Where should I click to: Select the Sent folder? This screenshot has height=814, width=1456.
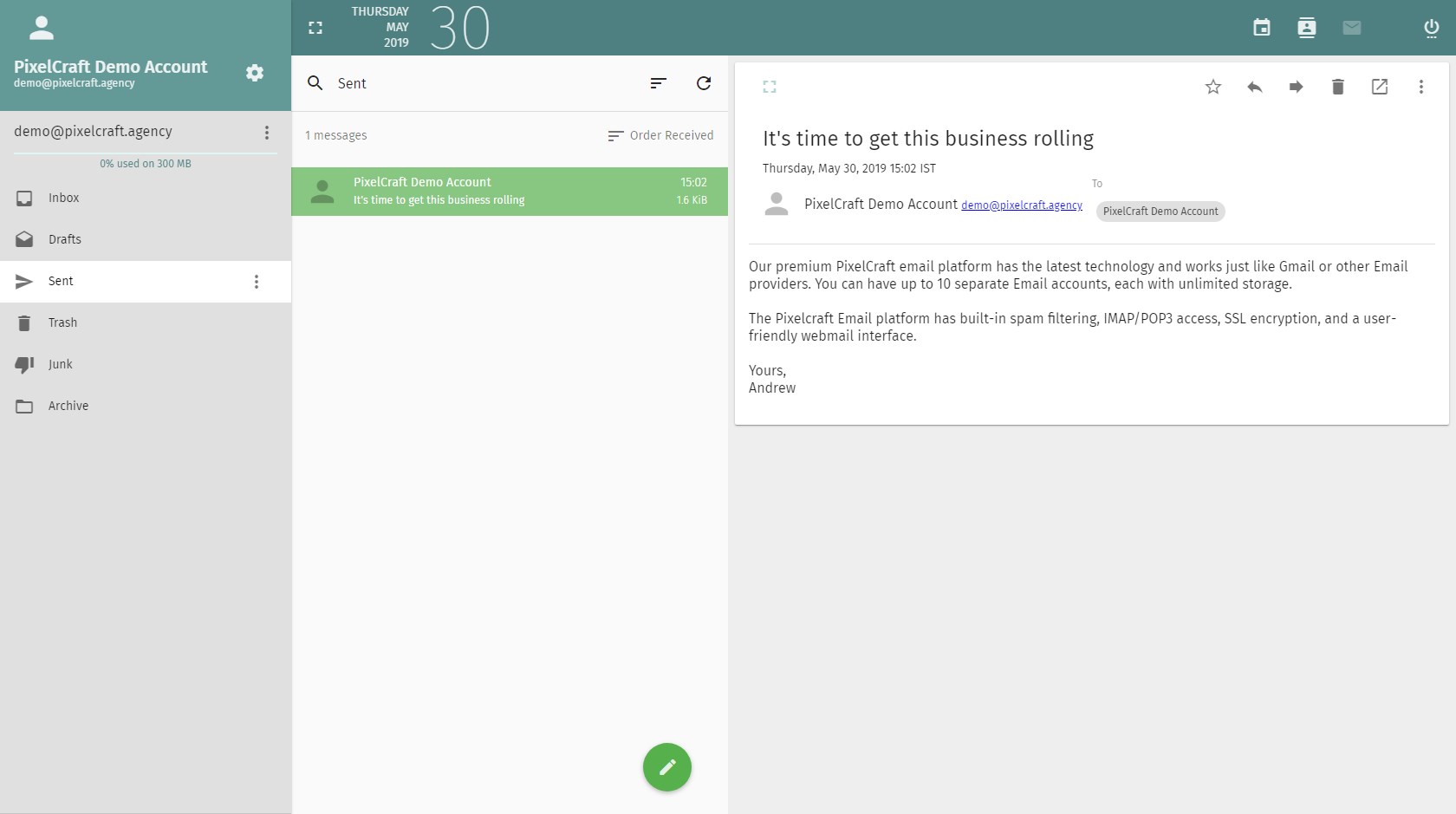coord(146,282)
